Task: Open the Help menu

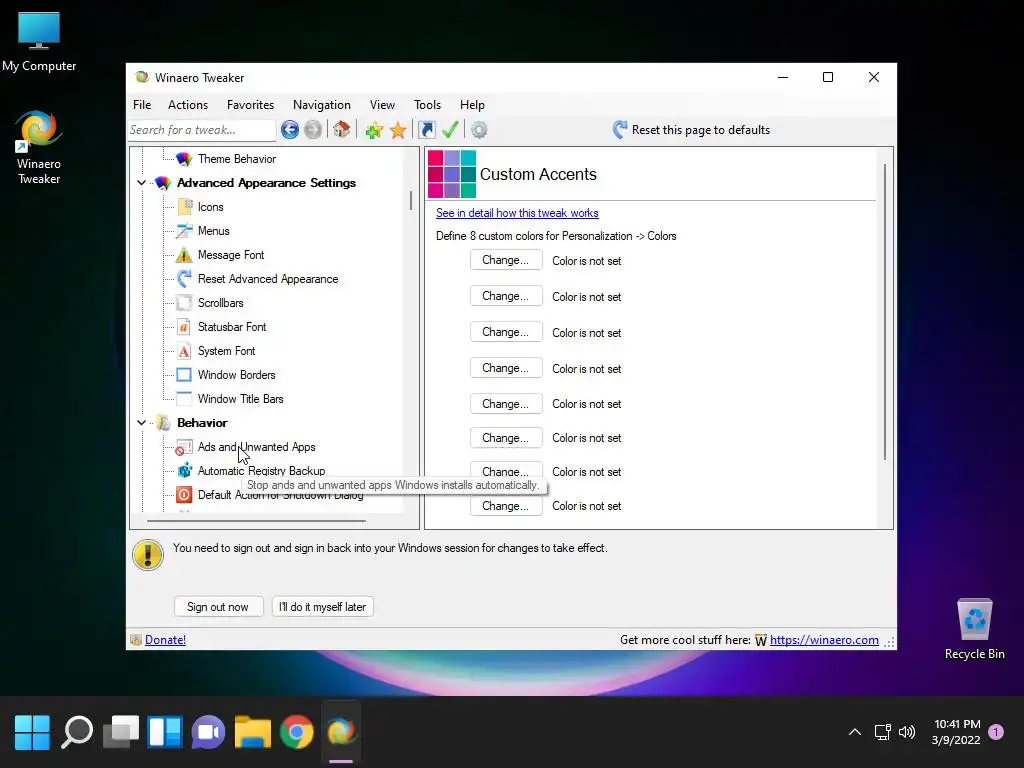Action: pos(472,105)
